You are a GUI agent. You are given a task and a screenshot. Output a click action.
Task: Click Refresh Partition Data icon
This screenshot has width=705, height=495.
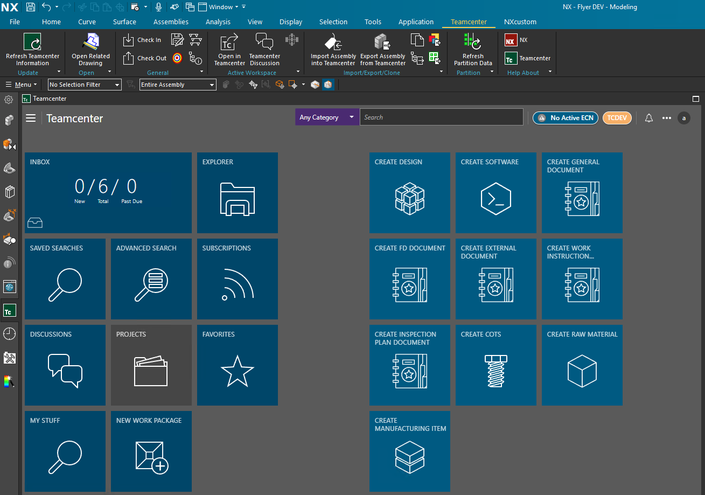click(472, 42)
